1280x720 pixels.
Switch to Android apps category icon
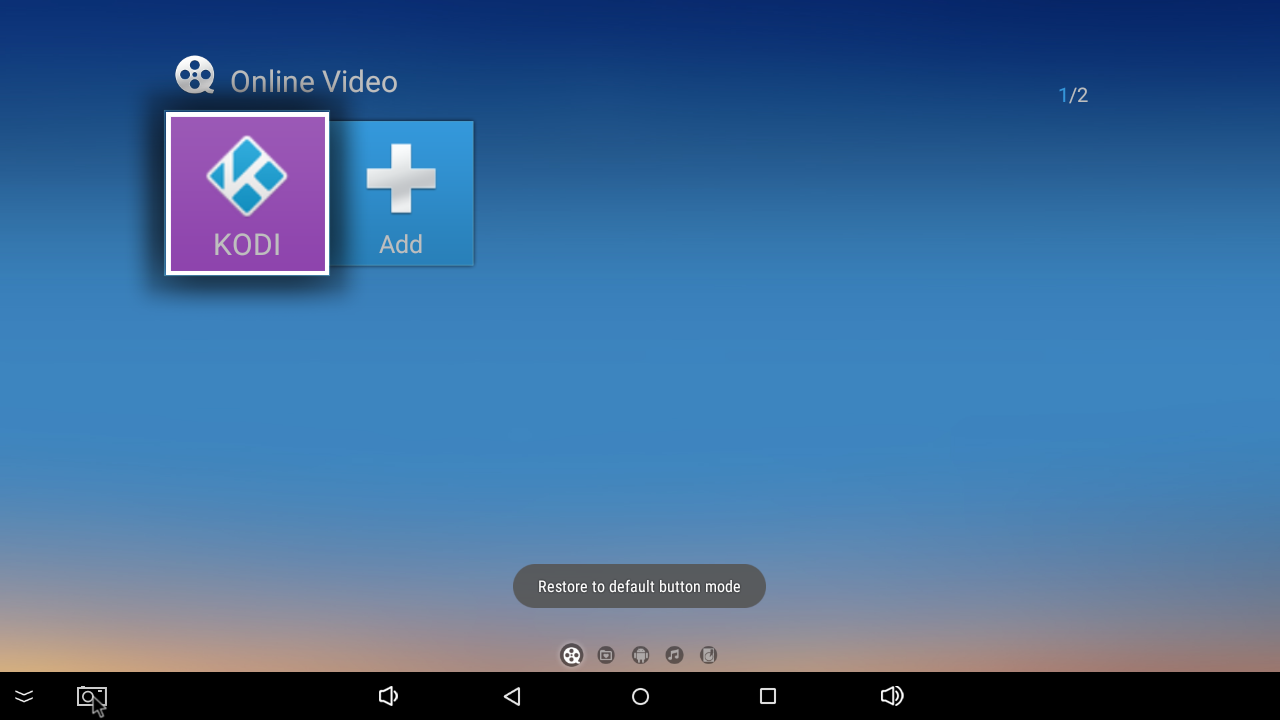coord(640,655)
